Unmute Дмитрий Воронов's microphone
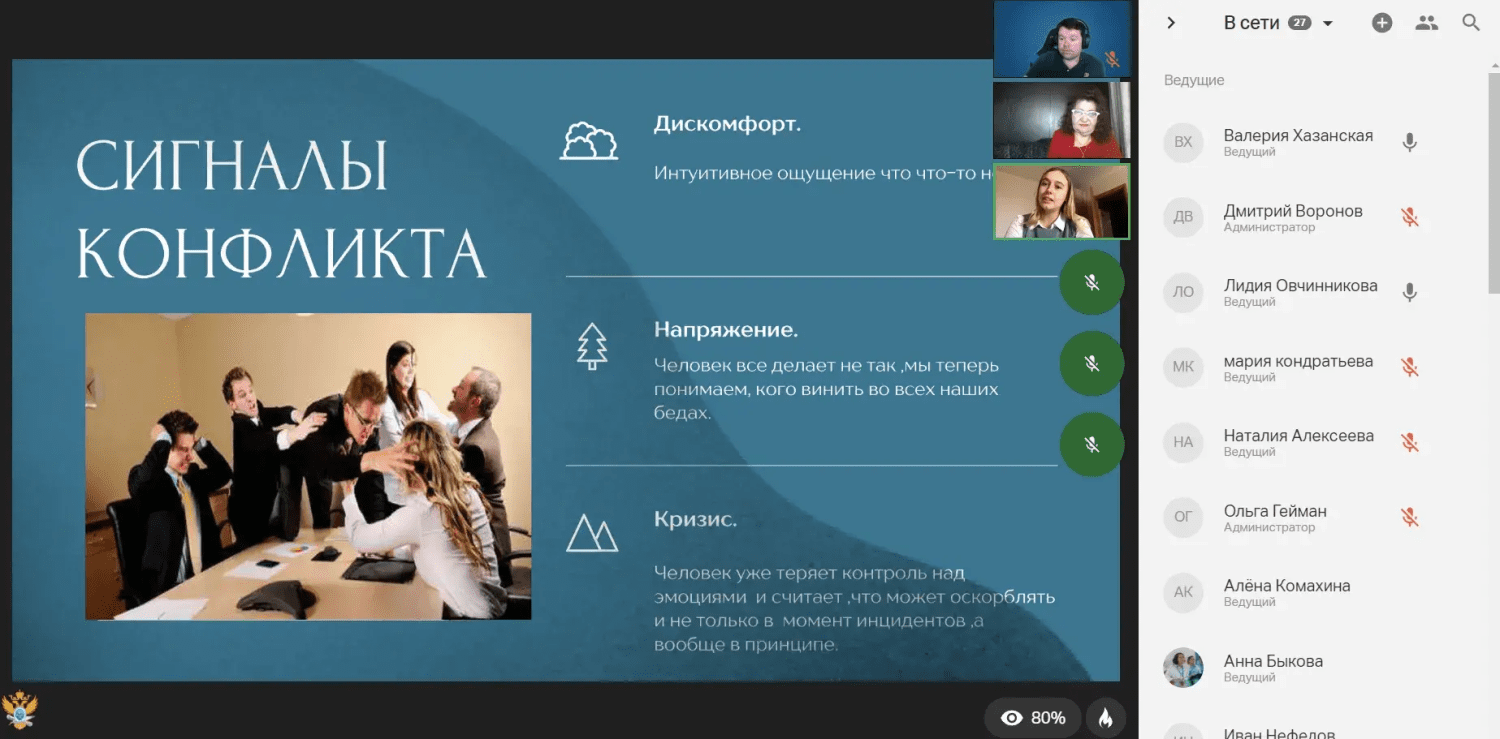The width and height of the screenshot is (1500, 739). (x=1410, y=217)
